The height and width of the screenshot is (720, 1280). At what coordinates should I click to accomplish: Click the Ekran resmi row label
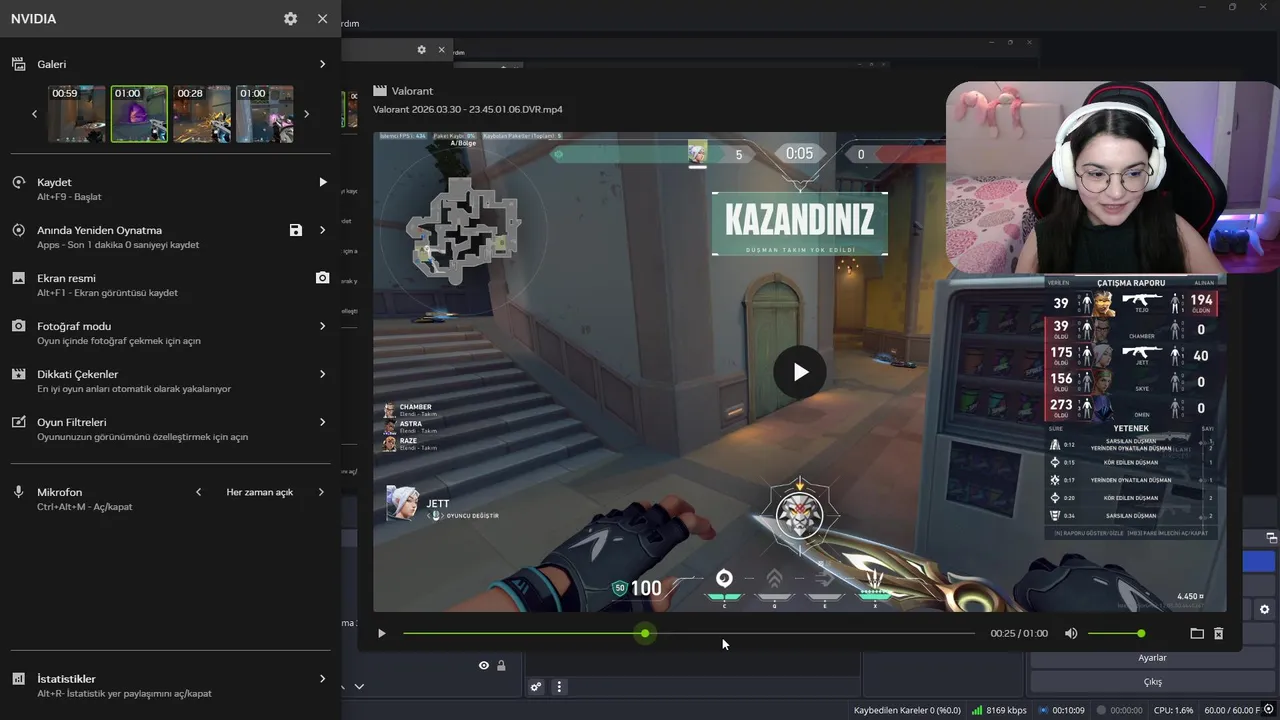[66, 278]
